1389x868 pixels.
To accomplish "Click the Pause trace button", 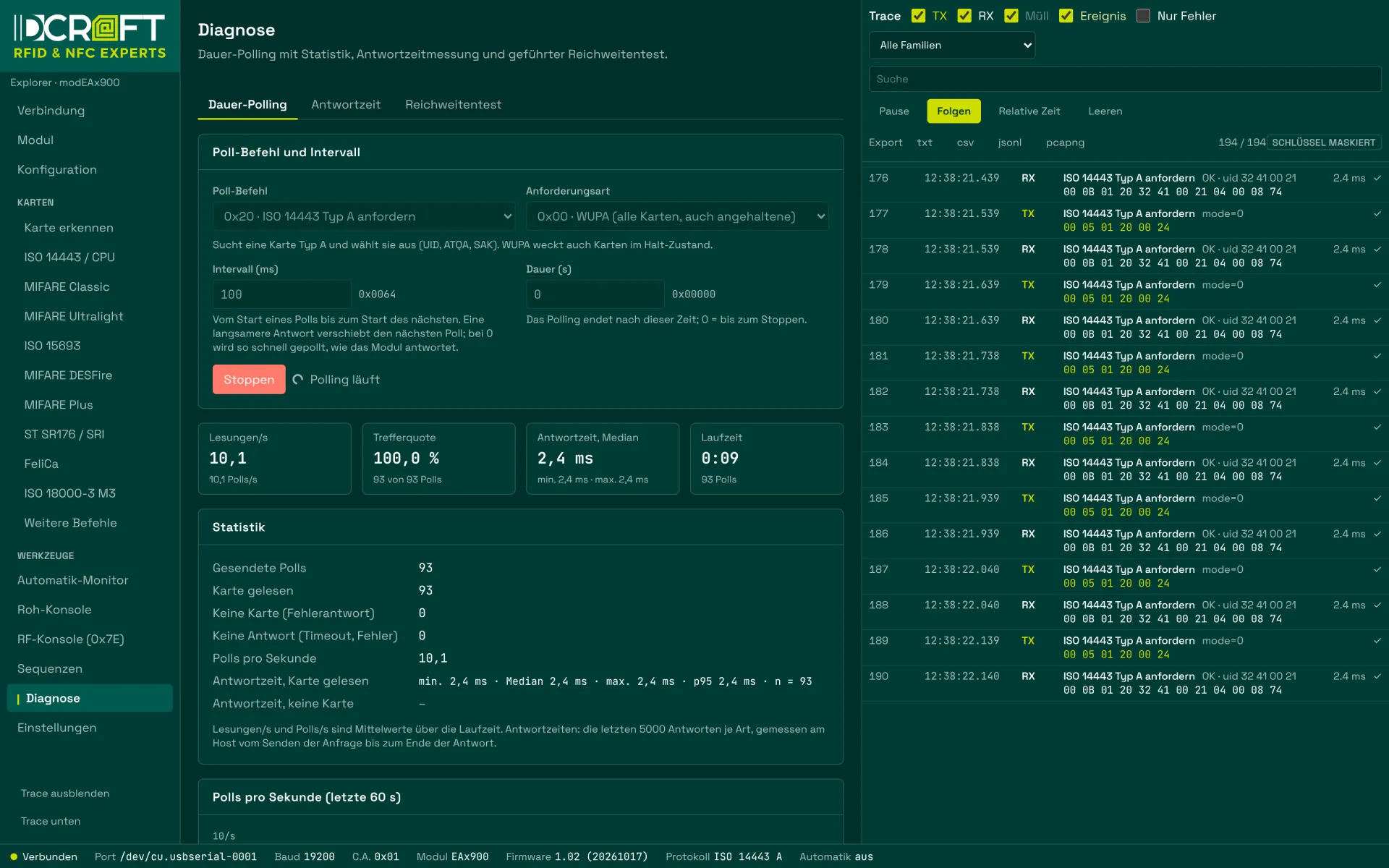I will (894, 111).
